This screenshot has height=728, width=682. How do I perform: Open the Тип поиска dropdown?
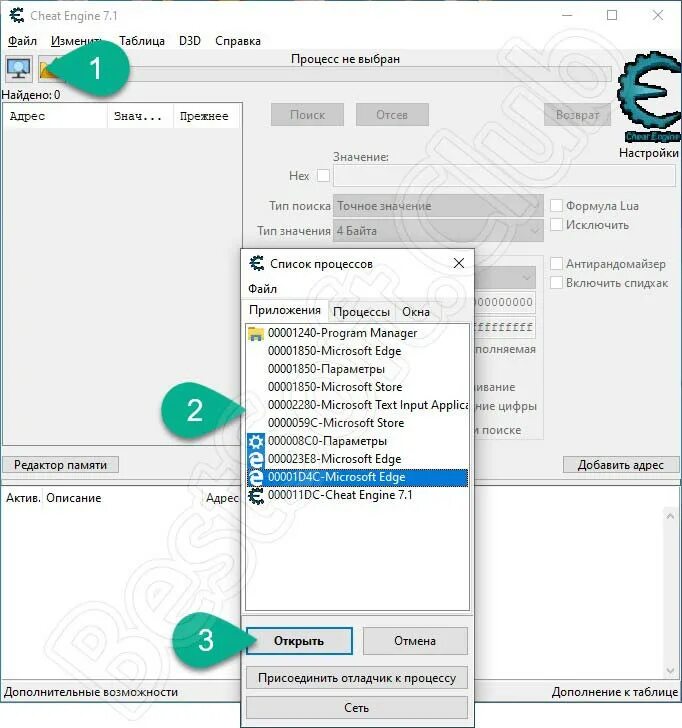[x=438, y=206]
